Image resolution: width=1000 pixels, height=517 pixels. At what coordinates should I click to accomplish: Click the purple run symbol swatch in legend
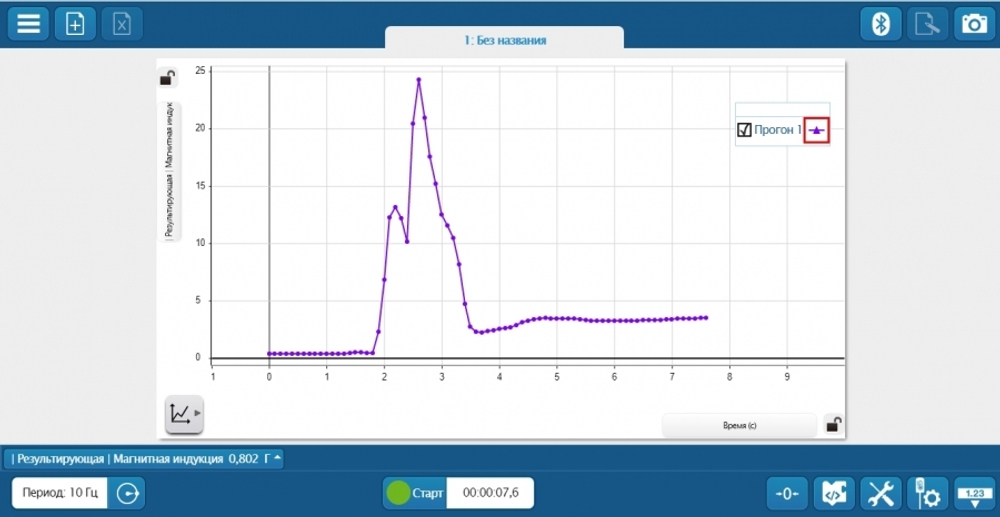coord(817,130)
